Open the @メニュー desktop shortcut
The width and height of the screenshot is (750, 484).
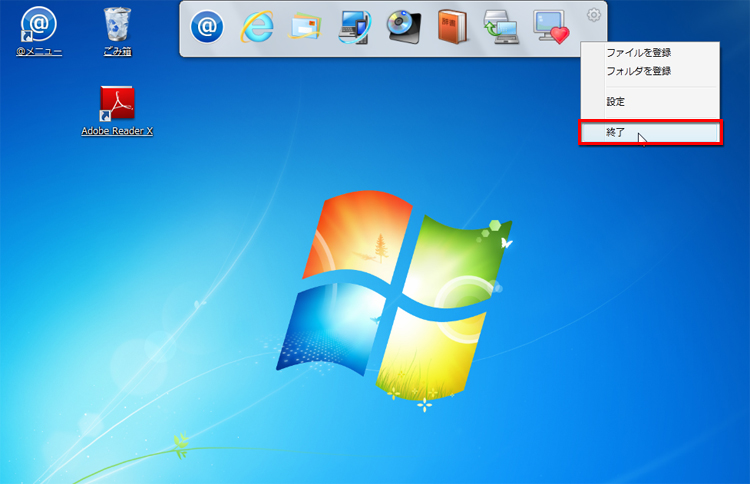coord(39,31)
